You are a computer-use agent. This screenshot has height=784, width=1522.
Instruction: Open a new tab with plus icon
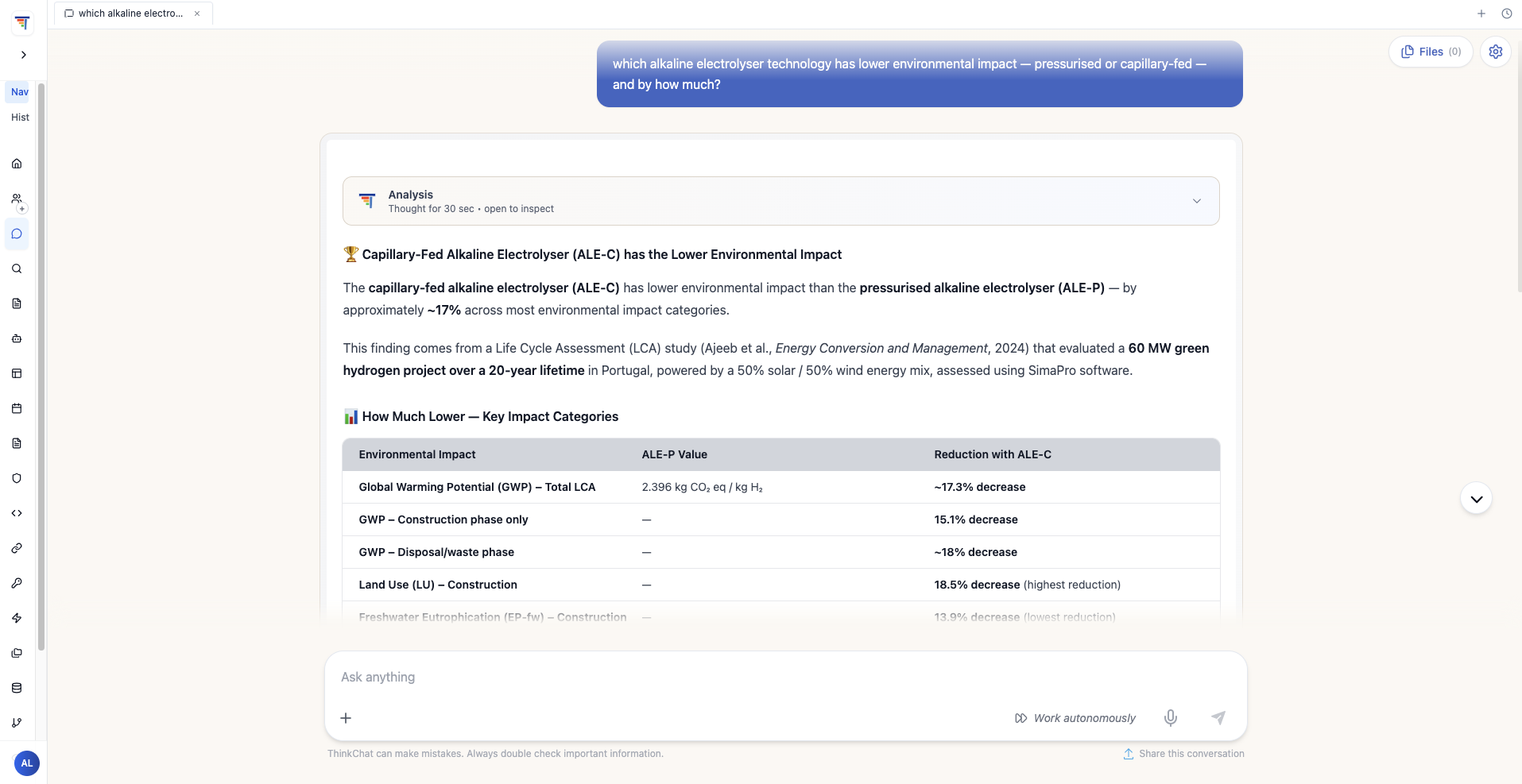[1481, 14]
